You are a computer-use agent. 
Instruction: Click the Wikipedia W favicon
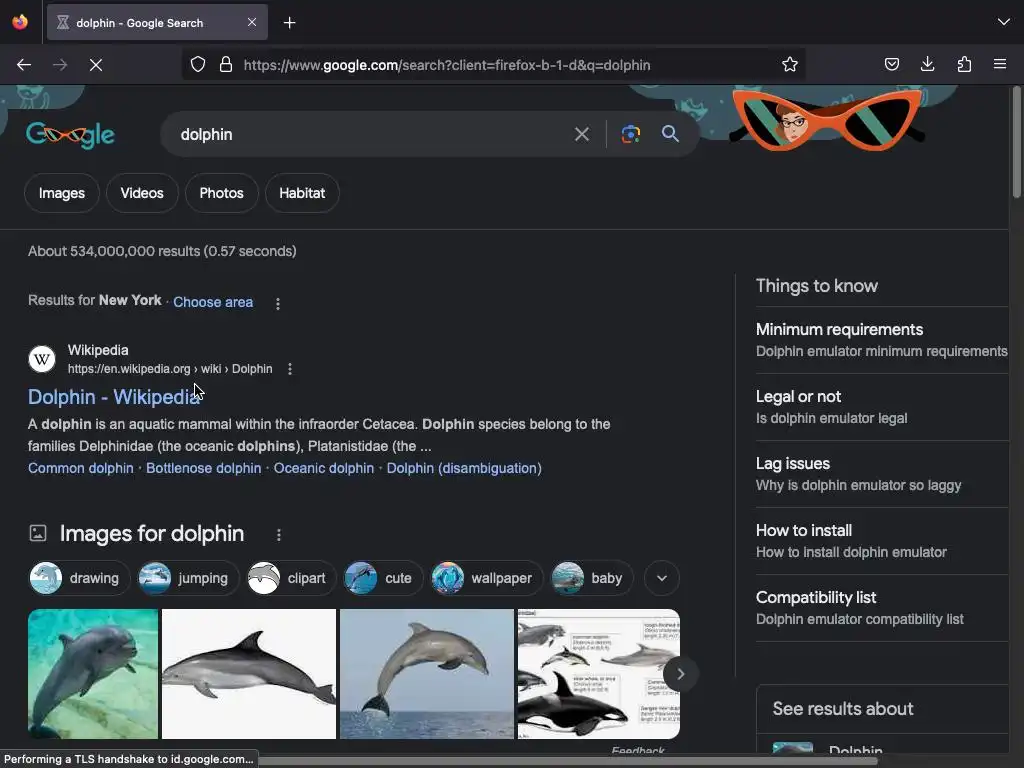click(x=42, y=359)
